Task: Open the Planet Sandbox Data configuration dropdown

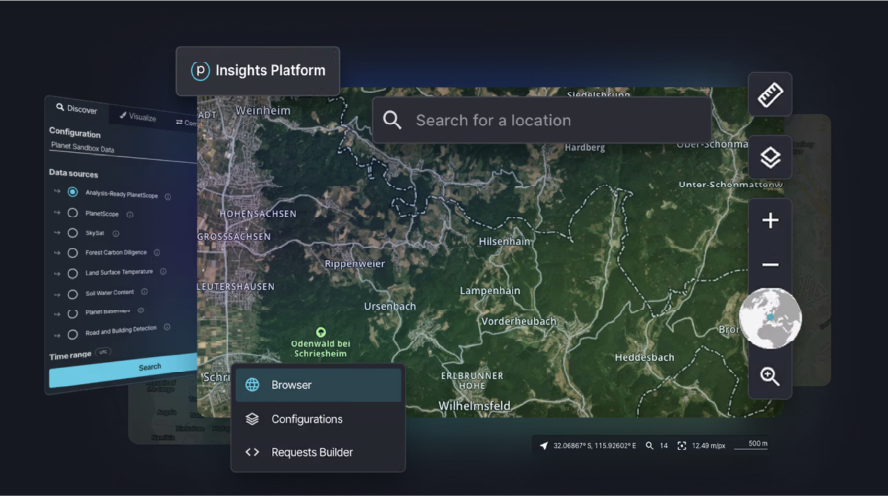Action: point(122,151)
